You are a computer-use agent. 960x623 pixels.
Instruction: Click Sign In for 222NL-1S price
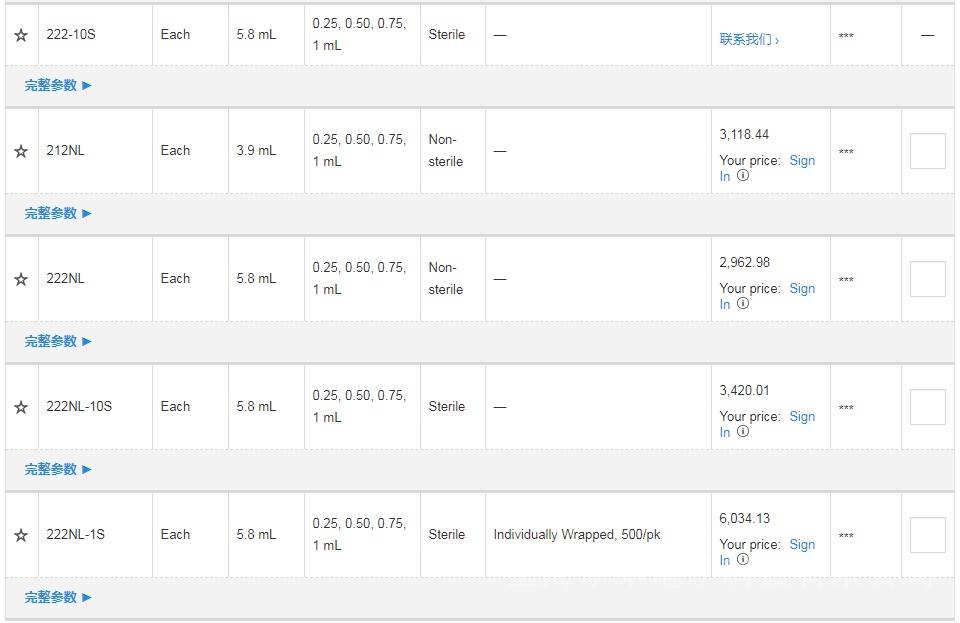802,545
